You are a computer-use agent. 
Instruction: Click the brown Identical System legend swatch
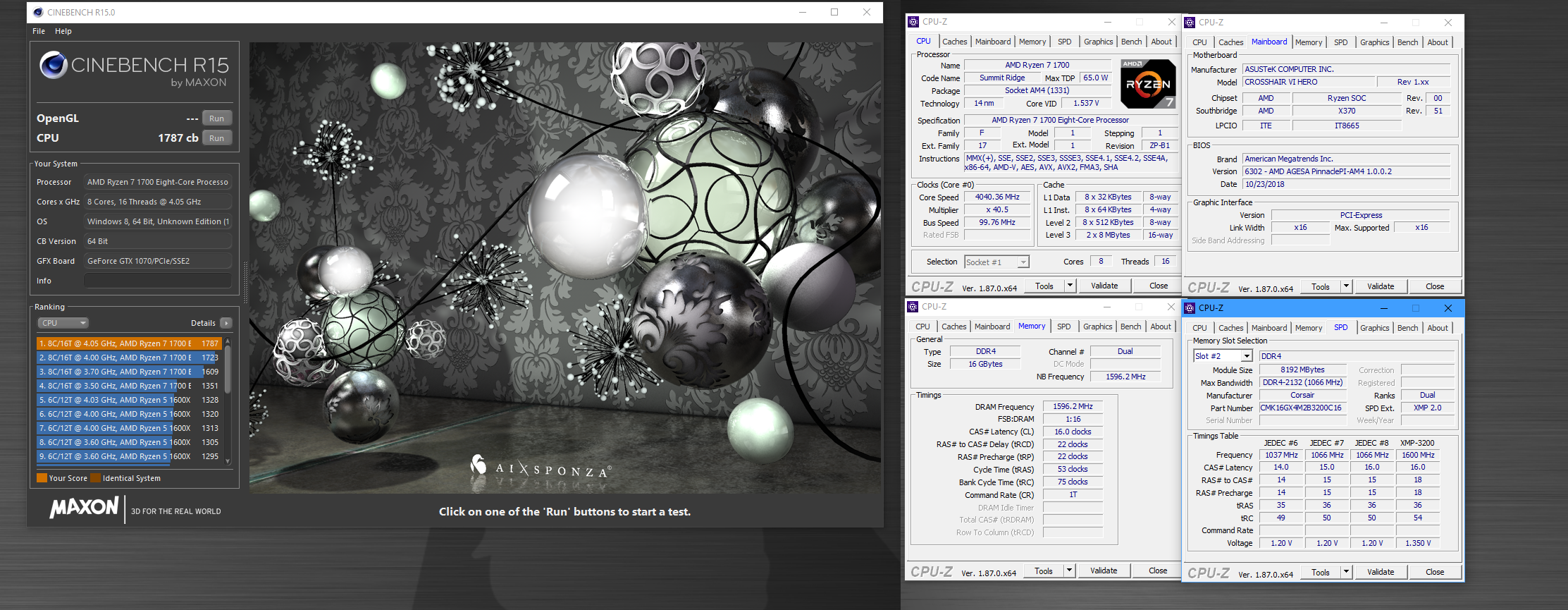point(95,478)
